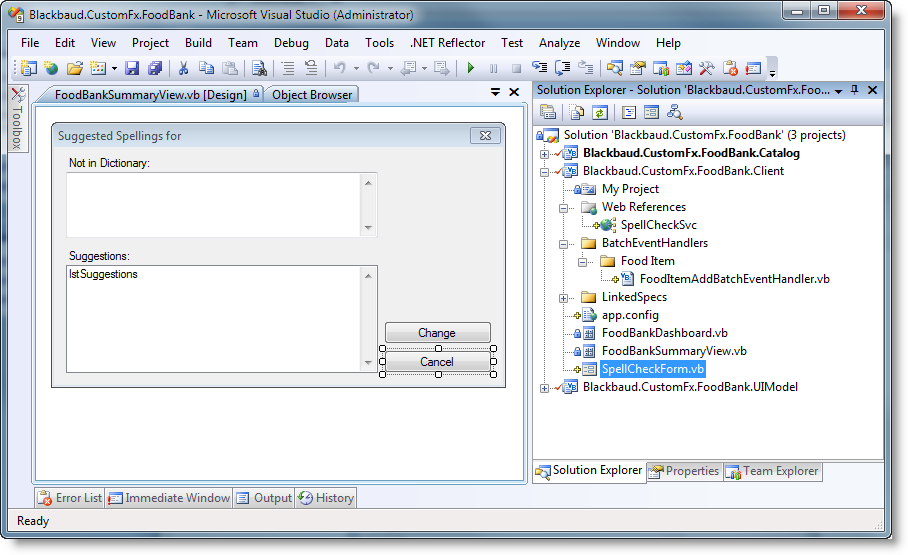908x555 pixels.
Task: Open the File menu
Action: (x=30, y=43)
